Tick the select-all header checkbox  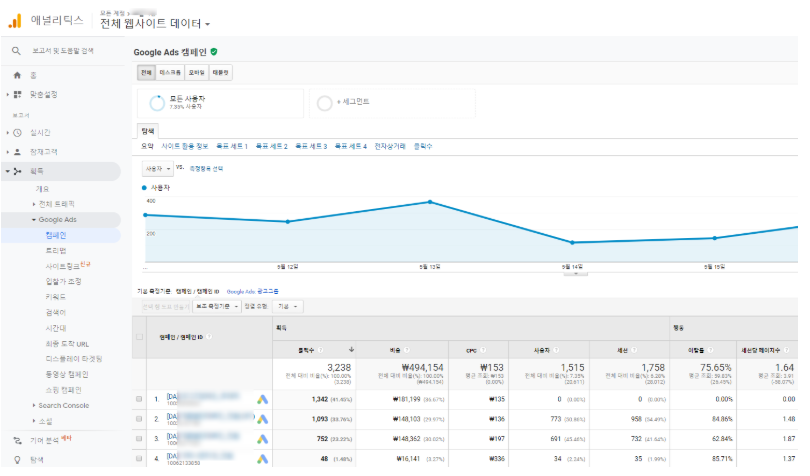[x=139, y=337]
